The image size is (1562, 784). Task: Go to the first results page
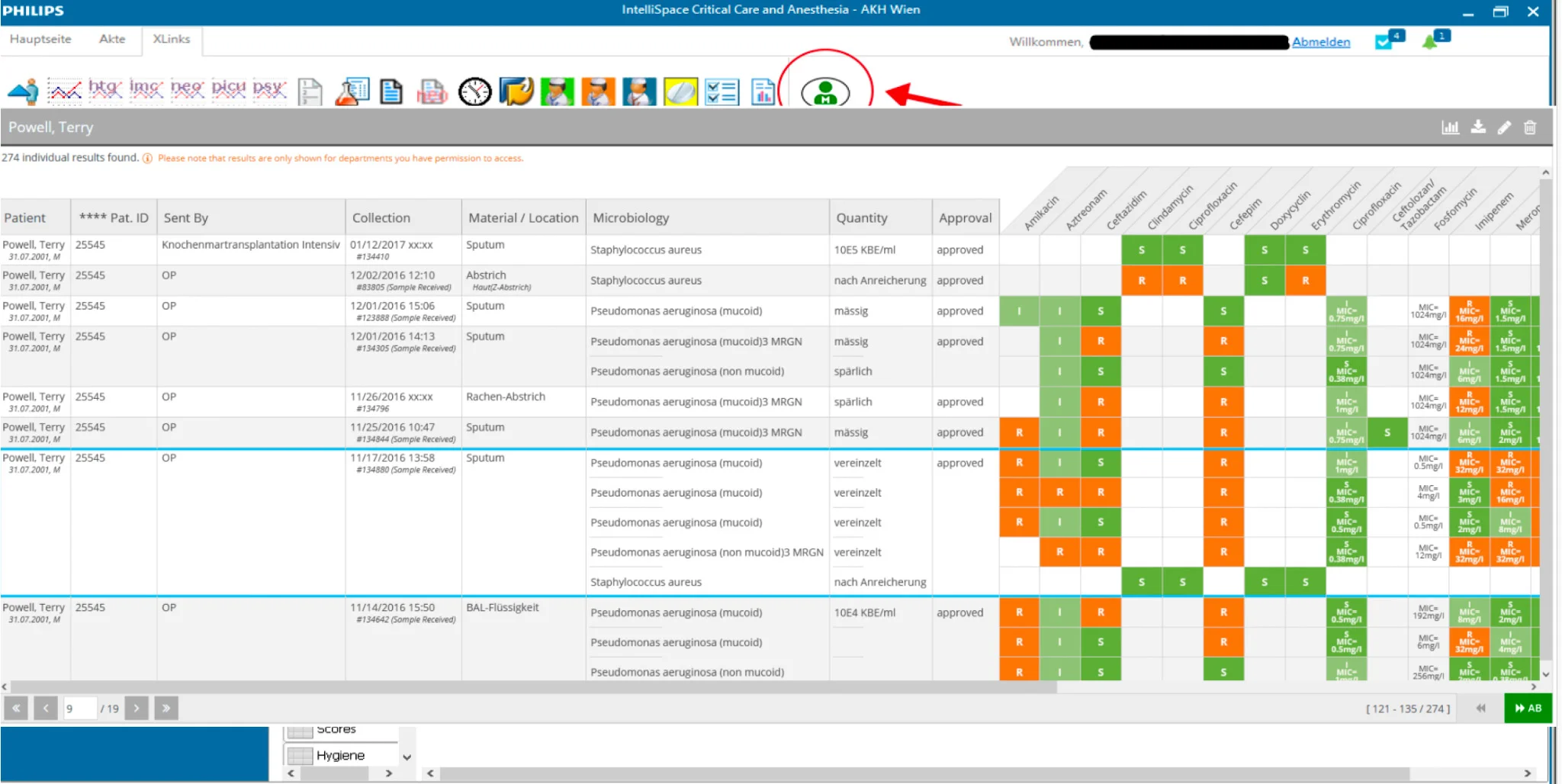point(16,708)
